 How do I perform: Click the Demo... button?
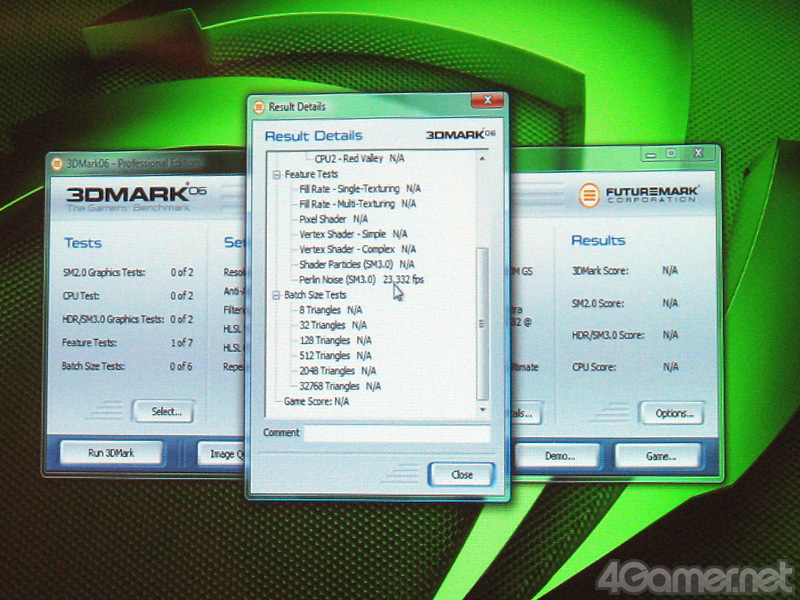click(557, 456)
